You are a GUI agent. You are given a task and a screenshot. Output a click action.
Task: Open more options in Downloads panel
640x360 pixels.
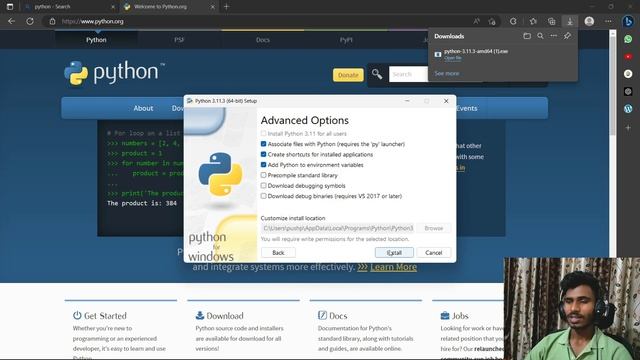(x=553, y=36)
